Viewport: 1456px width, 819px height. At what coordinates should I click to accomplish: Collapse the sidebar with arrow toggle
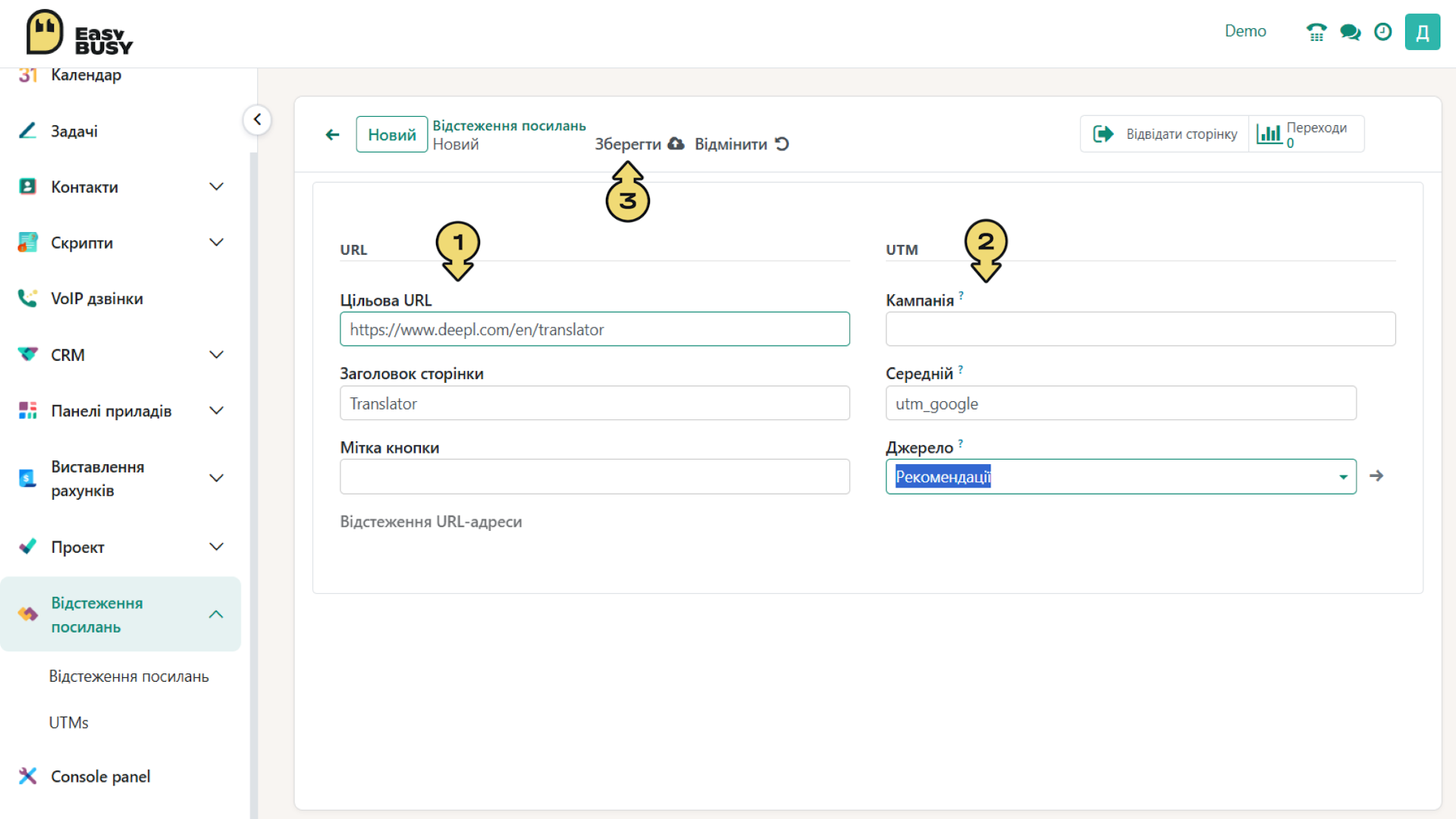pos(257,120)
